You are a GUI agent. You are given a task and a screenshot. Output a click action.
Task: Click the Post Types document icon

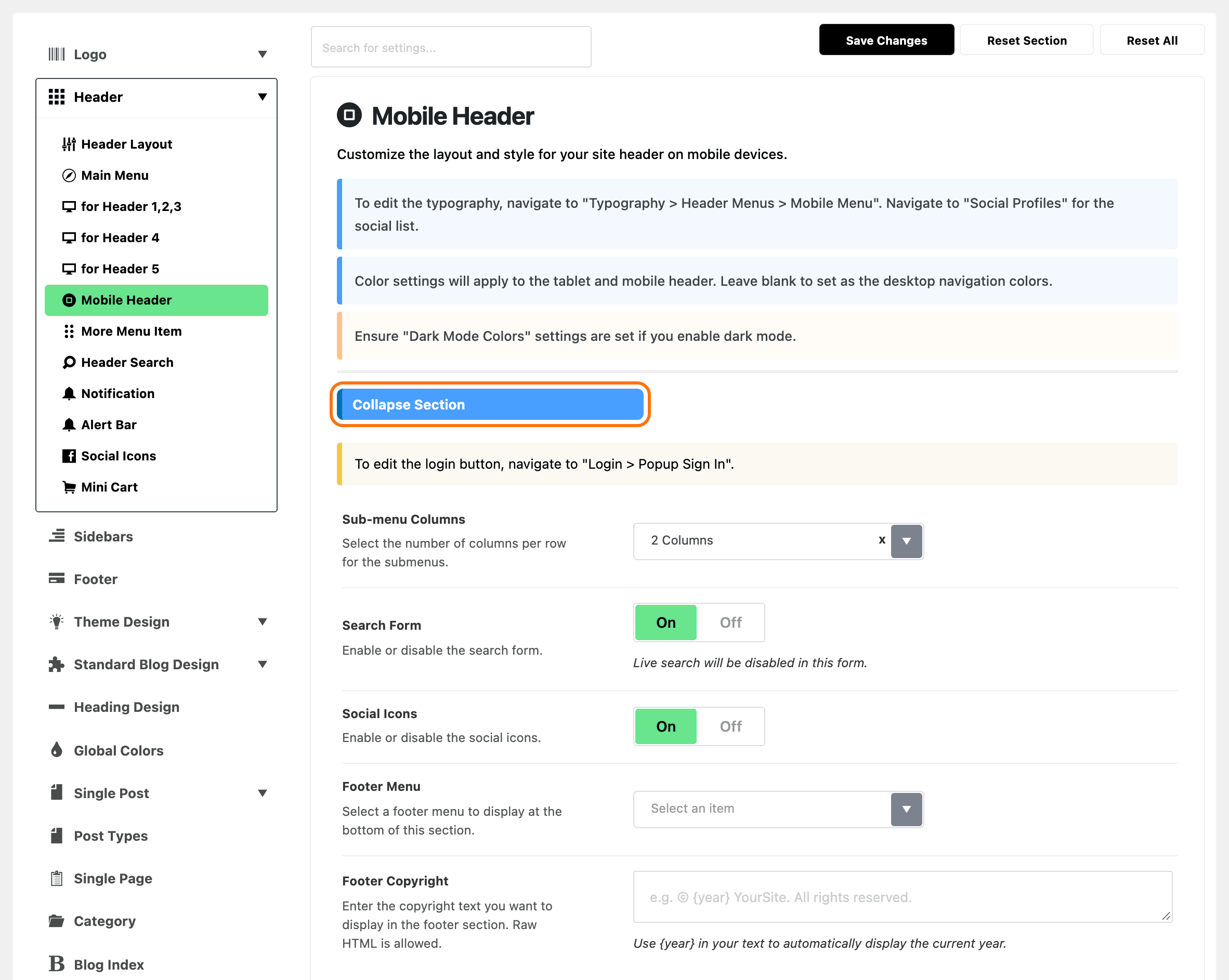point(57,835)
